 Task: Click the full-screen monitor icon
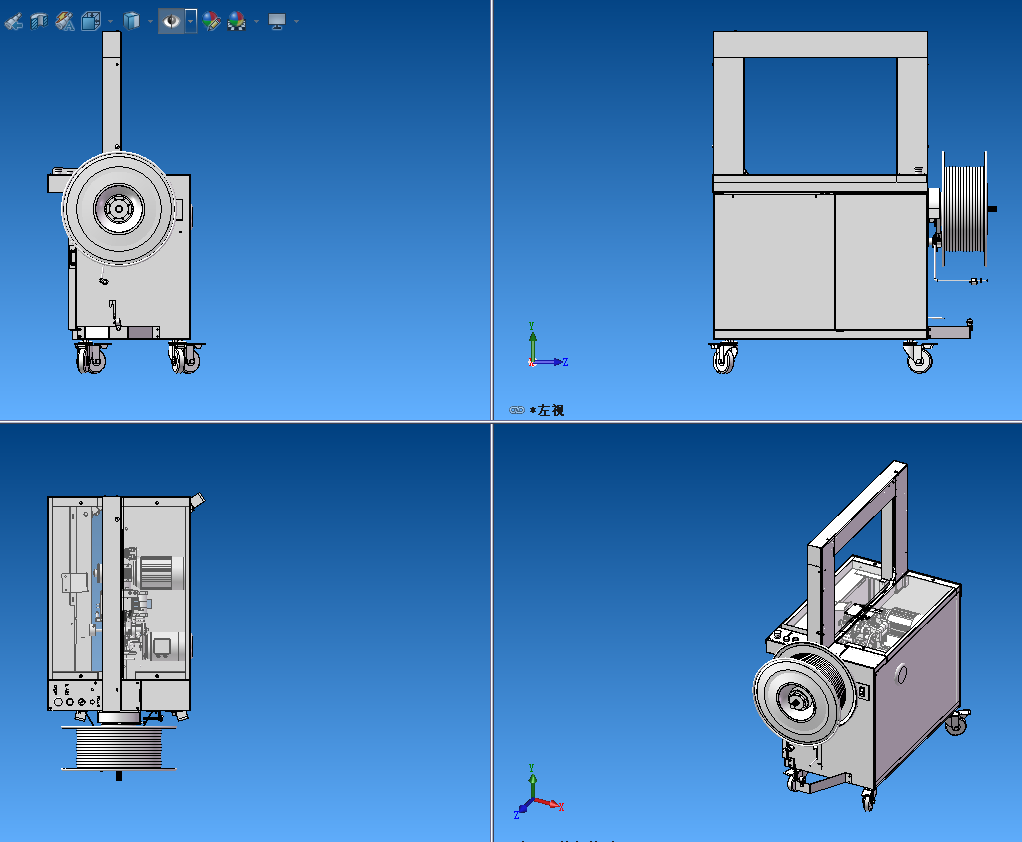coord(276,20)
